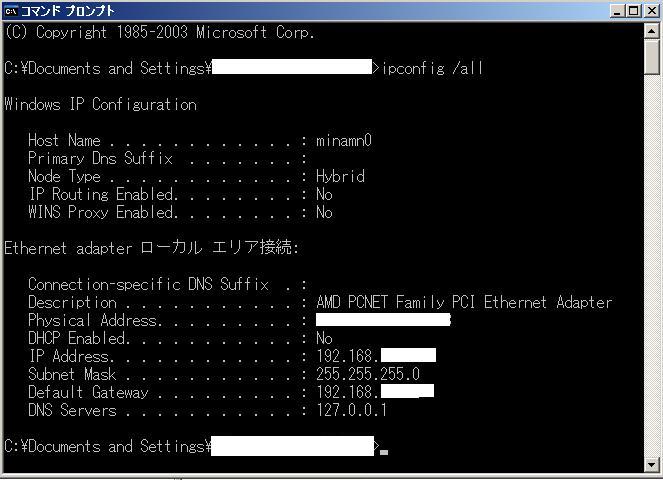Click the subnet mask 255.255.255.0
The height and width of the screenshot is (480, 663).
click(x=368, y=374)
